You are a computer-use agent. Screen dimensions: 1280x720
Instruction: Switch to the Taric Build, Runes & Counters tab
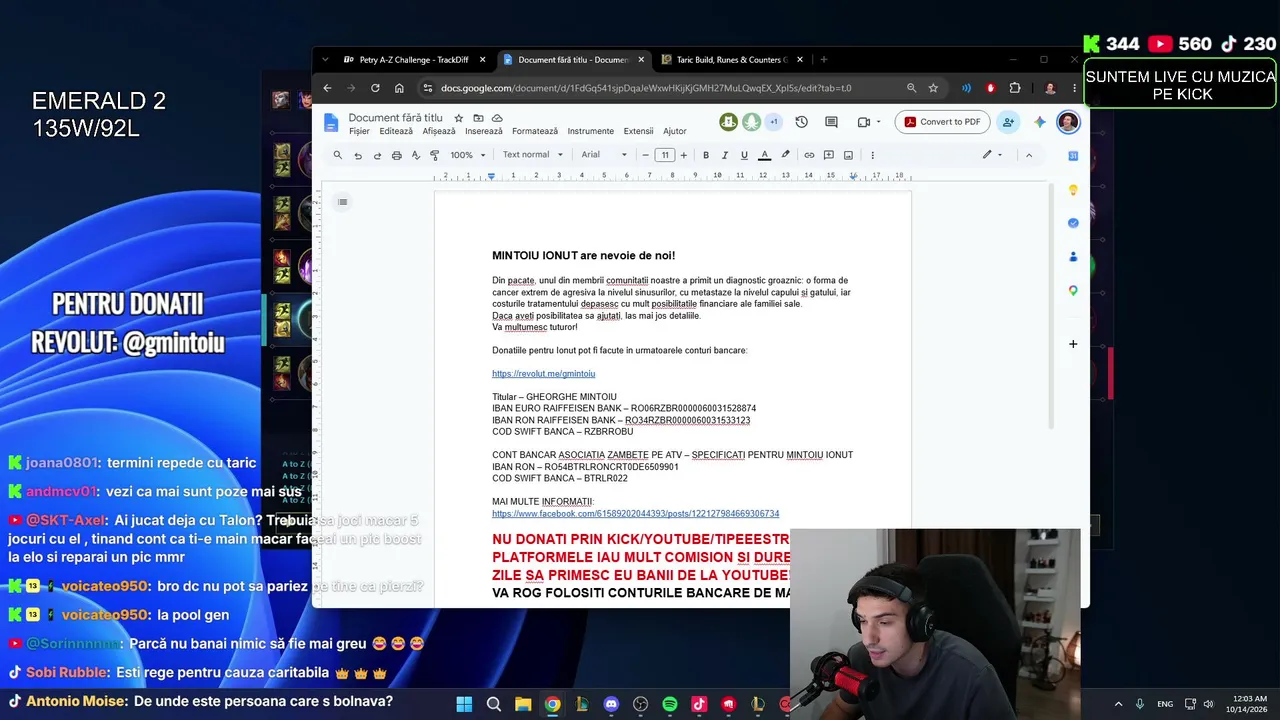pyautogui.click(x=732, y=60)
